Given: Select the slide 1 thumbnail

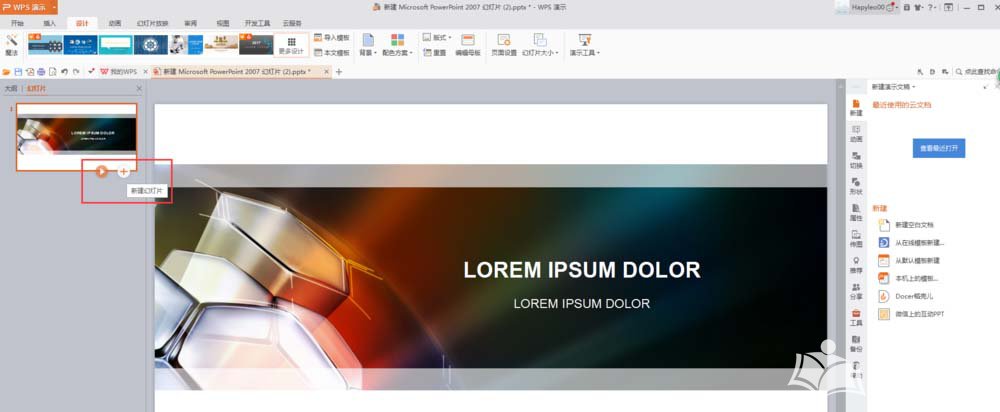Looking at the screenshot, I should pyautogui.click(x=76, y=136).
